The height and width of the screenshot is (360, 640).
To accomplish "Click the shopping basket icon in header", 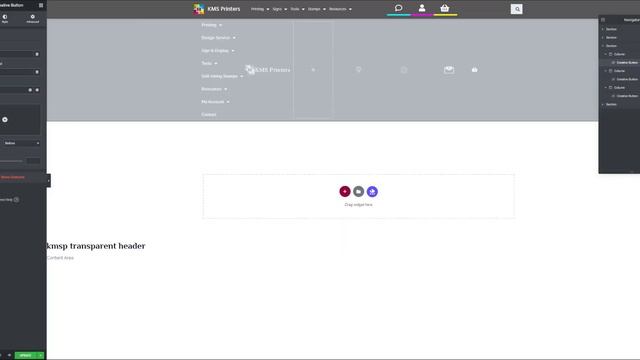I will (x=445, y=8).
